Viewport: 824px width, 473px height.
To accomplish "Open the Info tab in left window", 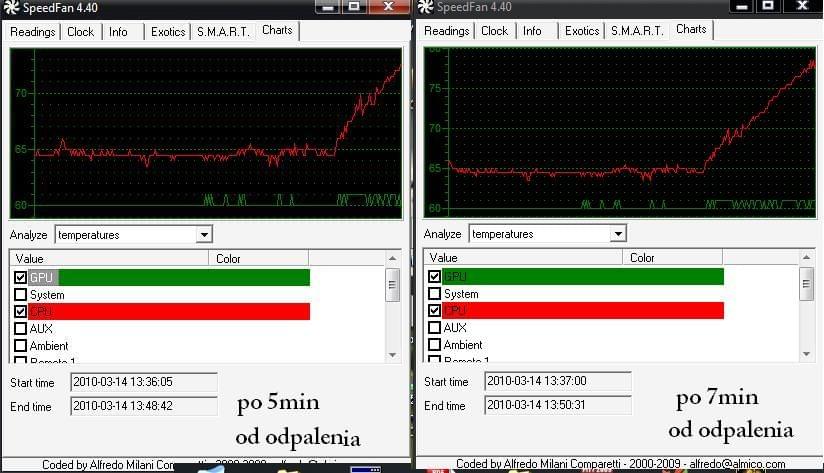I will click(118, 32).
